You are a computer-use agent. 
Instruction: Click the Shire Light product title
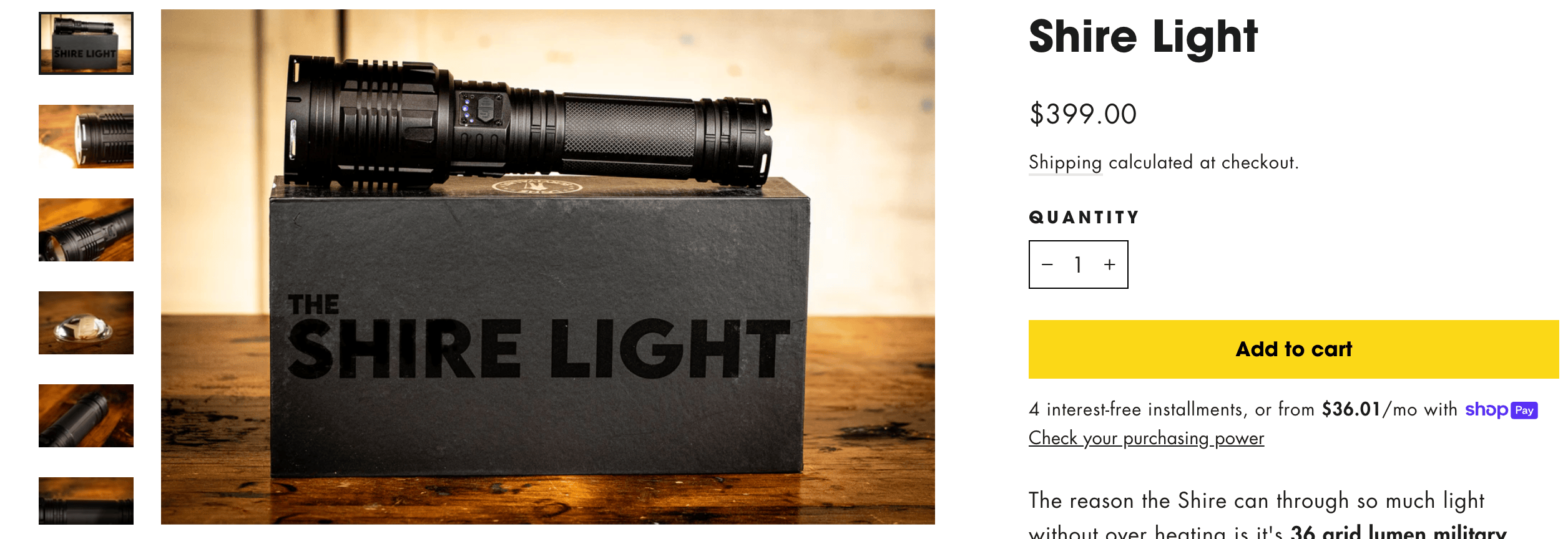(x=1143, y=37)
